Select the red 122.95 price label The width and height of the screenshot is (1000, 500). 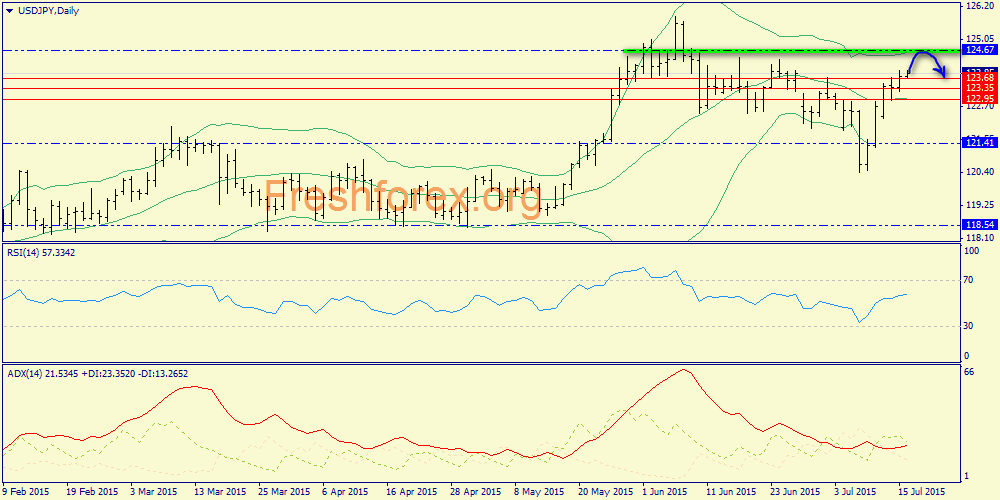coord(980,99)
